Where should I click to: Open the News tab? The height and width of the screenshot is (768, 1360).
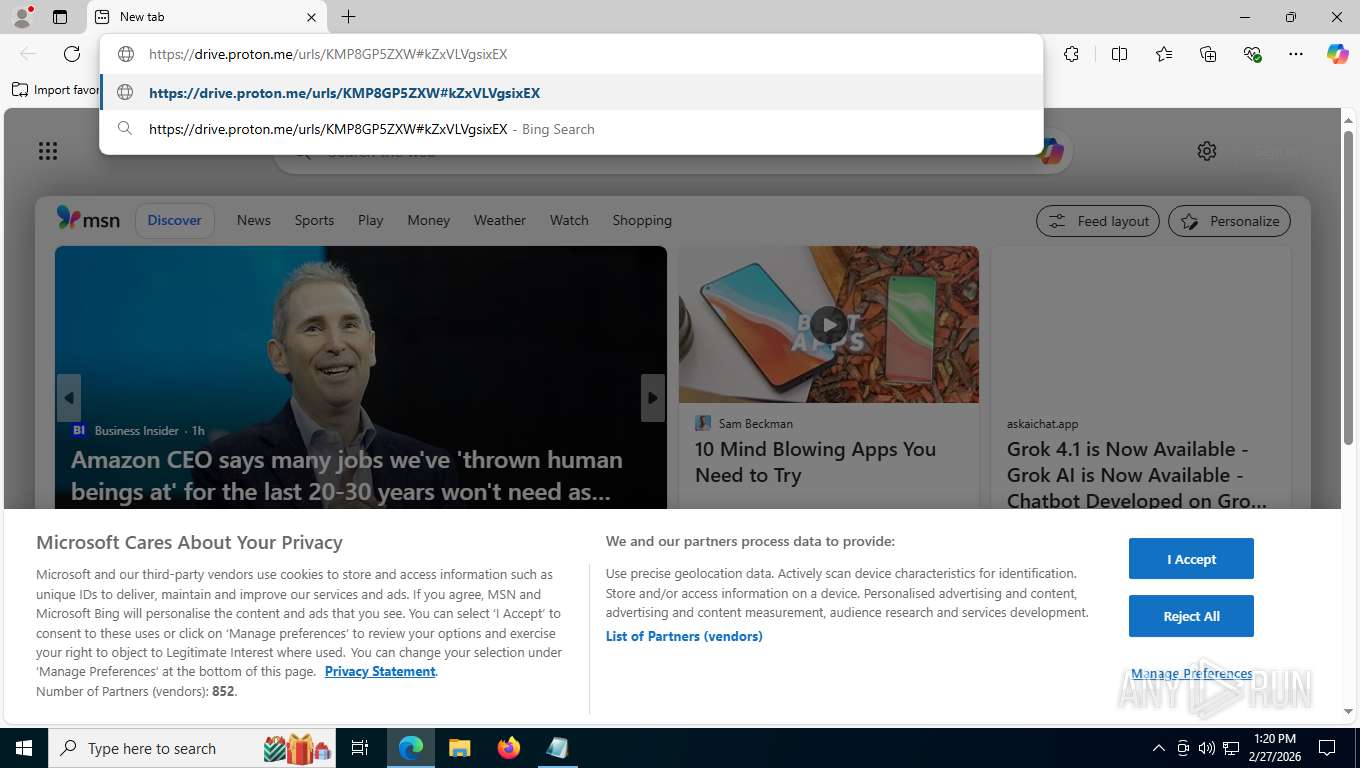254,220
